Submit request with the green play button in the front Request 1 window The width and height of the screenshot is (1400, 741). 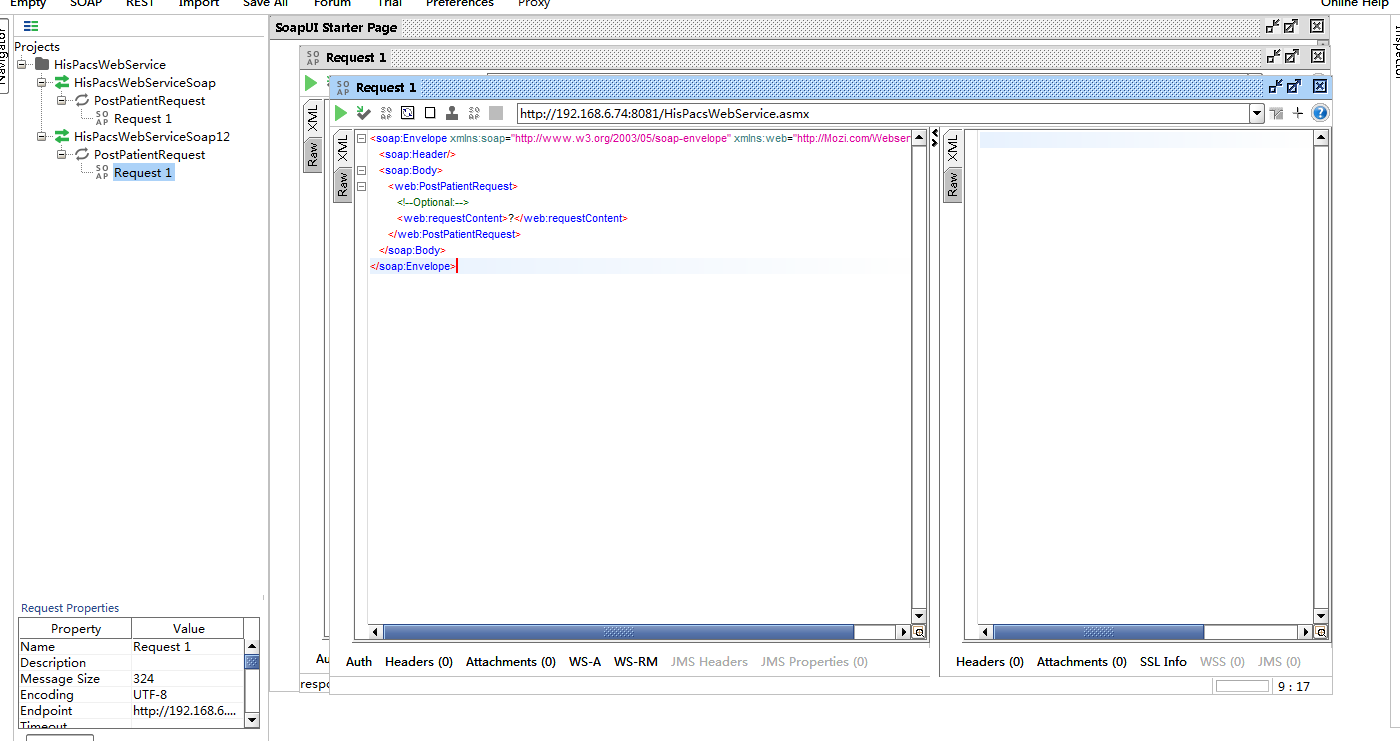tap(341, 113)
